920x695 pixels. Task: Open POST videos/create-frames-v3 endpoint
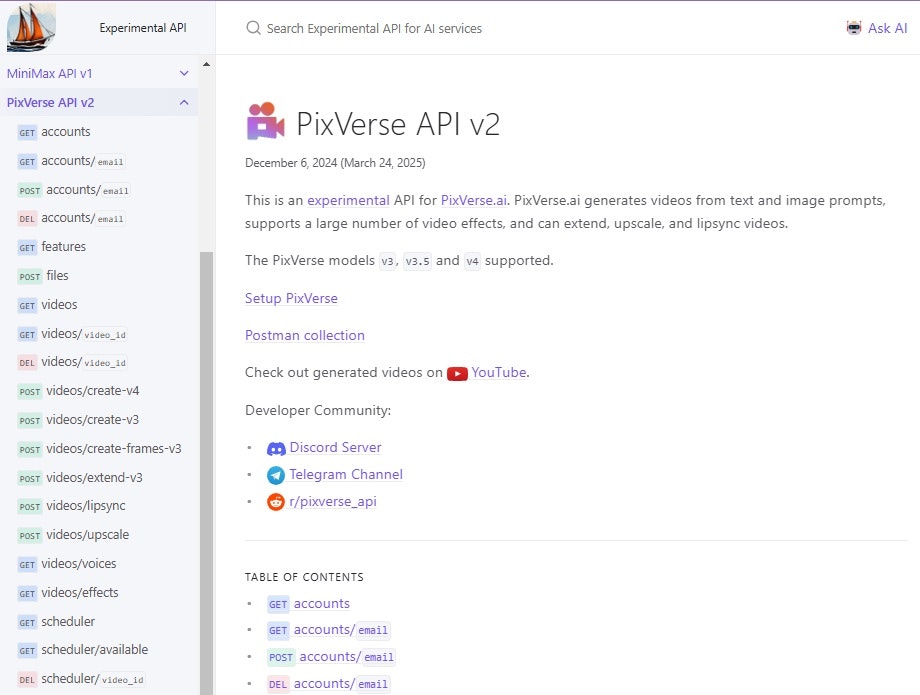point(100,449)
